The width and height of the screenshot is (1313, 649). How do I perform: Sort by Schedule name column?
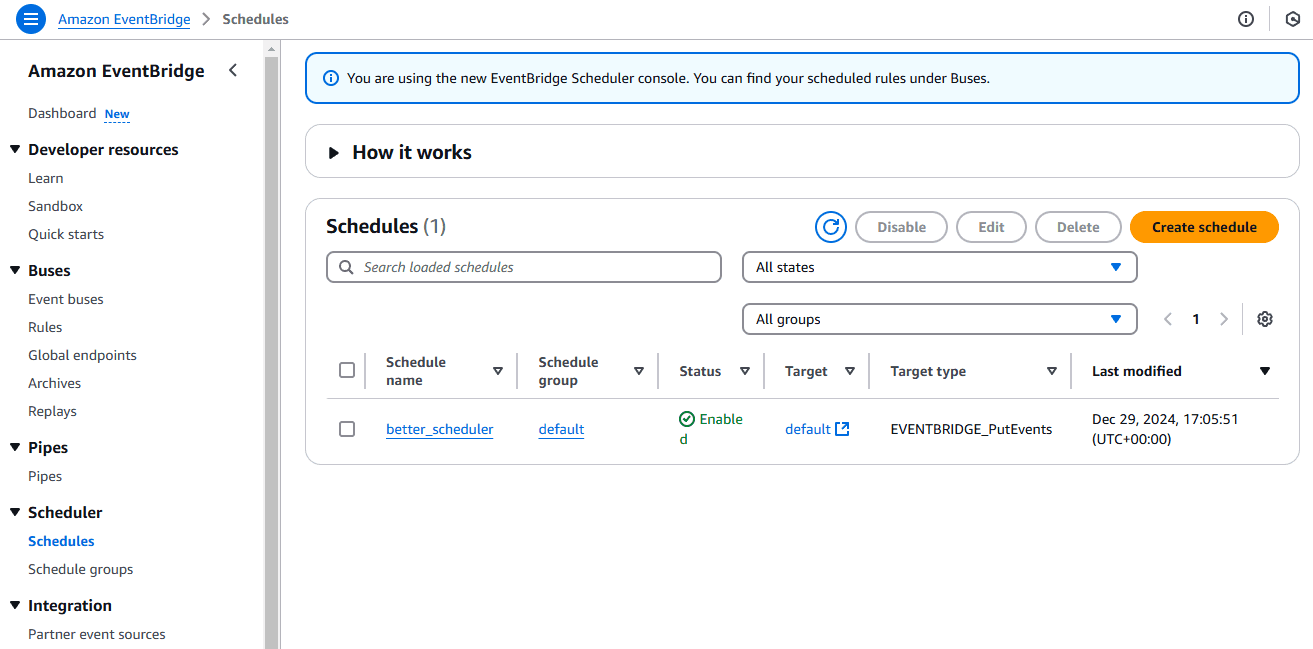click(498, 371)
